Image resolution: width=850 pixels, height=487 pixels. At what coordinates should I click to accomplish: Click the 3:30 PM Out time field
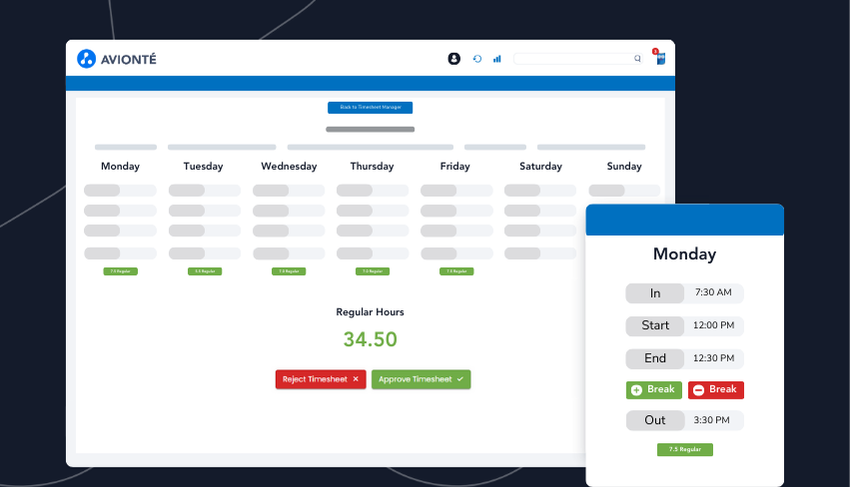pos(712,421)
